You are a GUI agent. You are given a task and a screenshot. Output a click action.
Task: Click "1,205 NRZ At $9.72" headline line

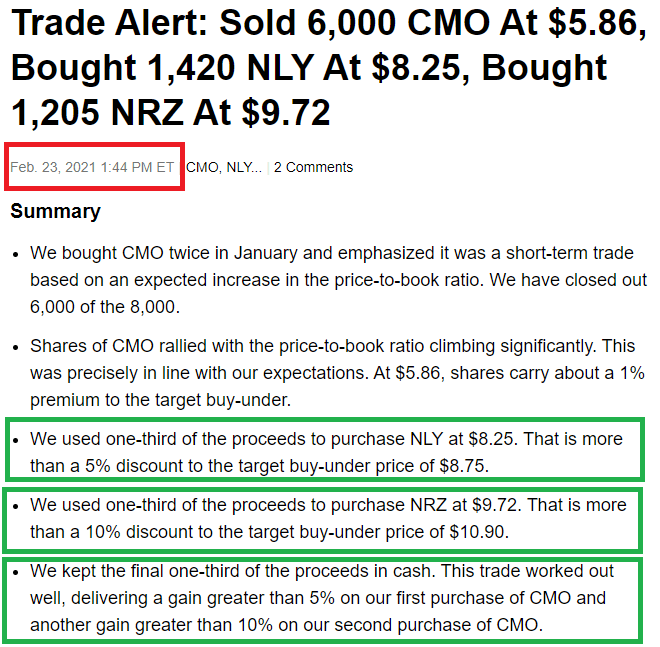[x=170, y=112]
